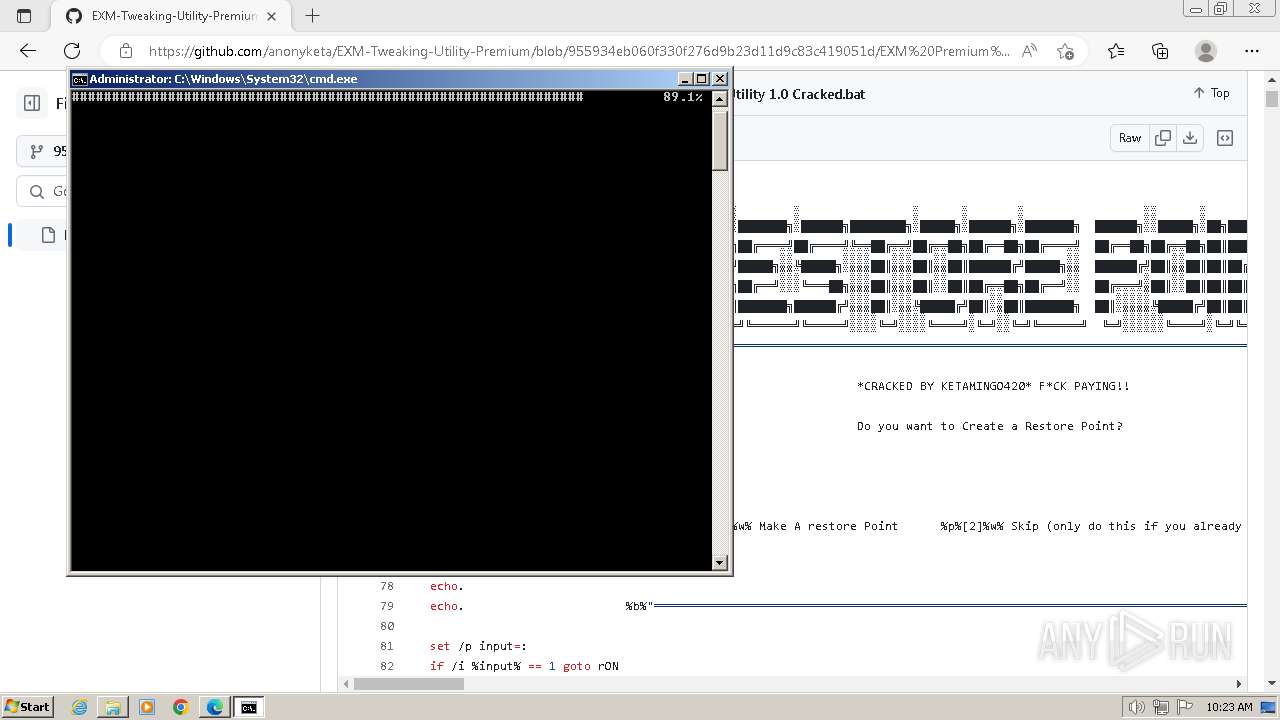The image size is (1280, 720).
Task: Open network status tray icon
Action: tap(1161, 707)
